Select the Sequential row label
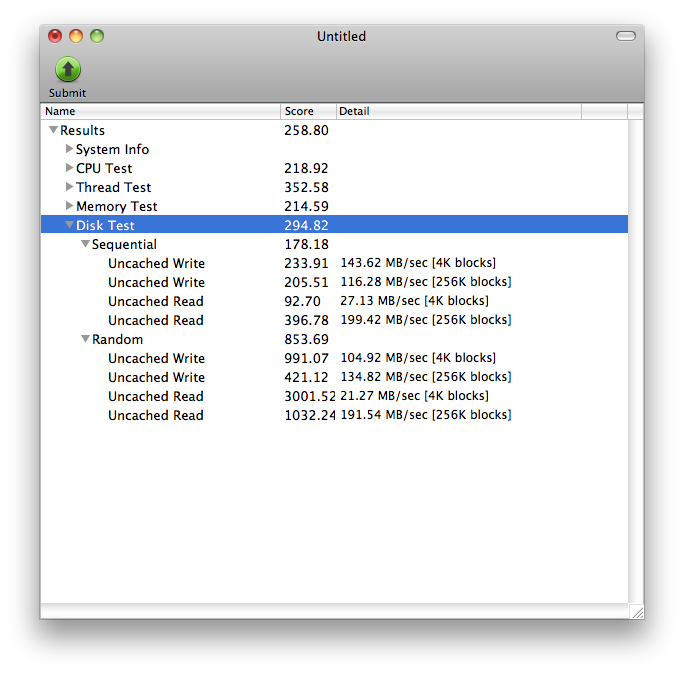The height and width of the screenshot is (674, 684). point(124,244)
